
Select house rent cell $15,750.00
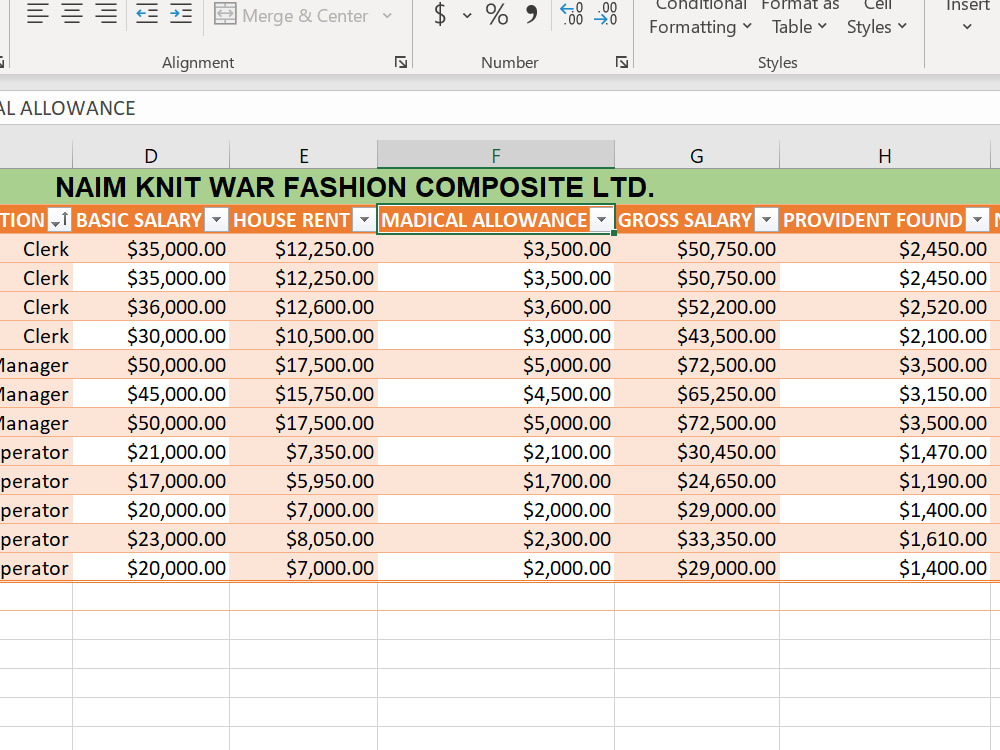click(x=304, y=394)
